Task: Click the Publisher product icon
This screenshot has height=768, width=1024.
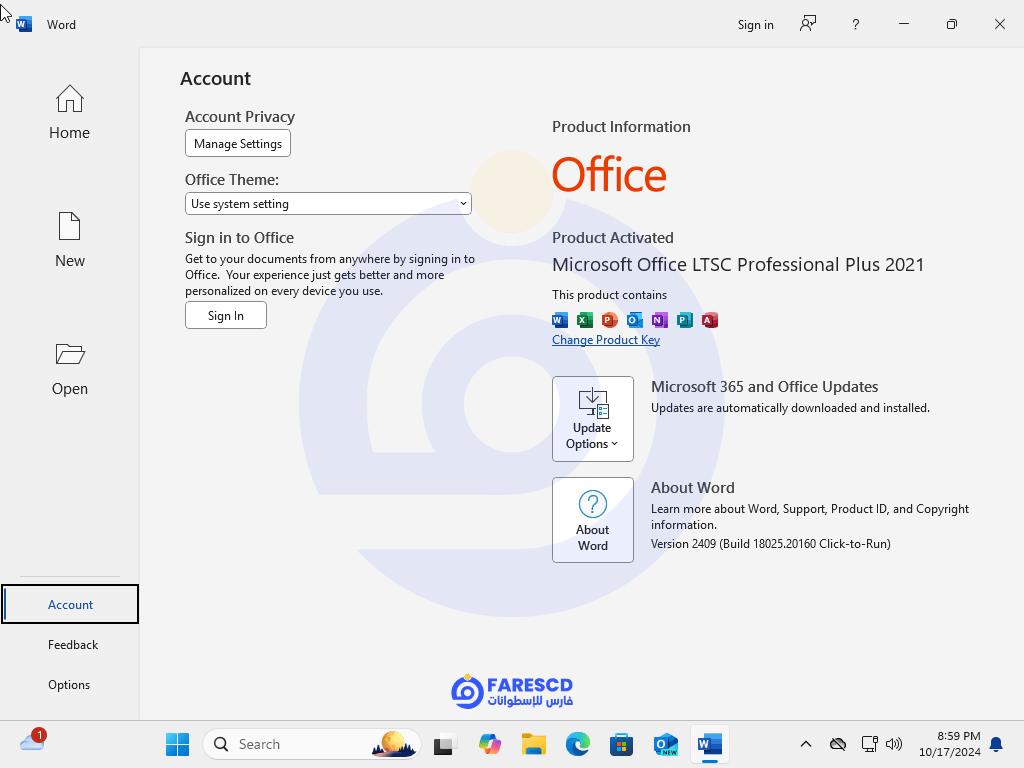Action: (684, 320)
